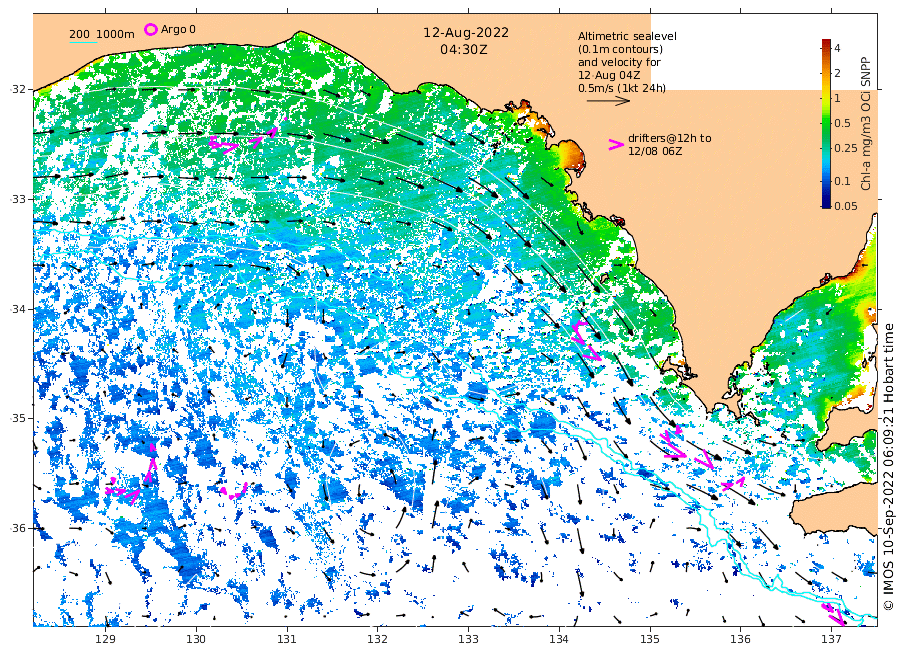
Task: Click the latitude axis label -35
Action: coord(18,418)
